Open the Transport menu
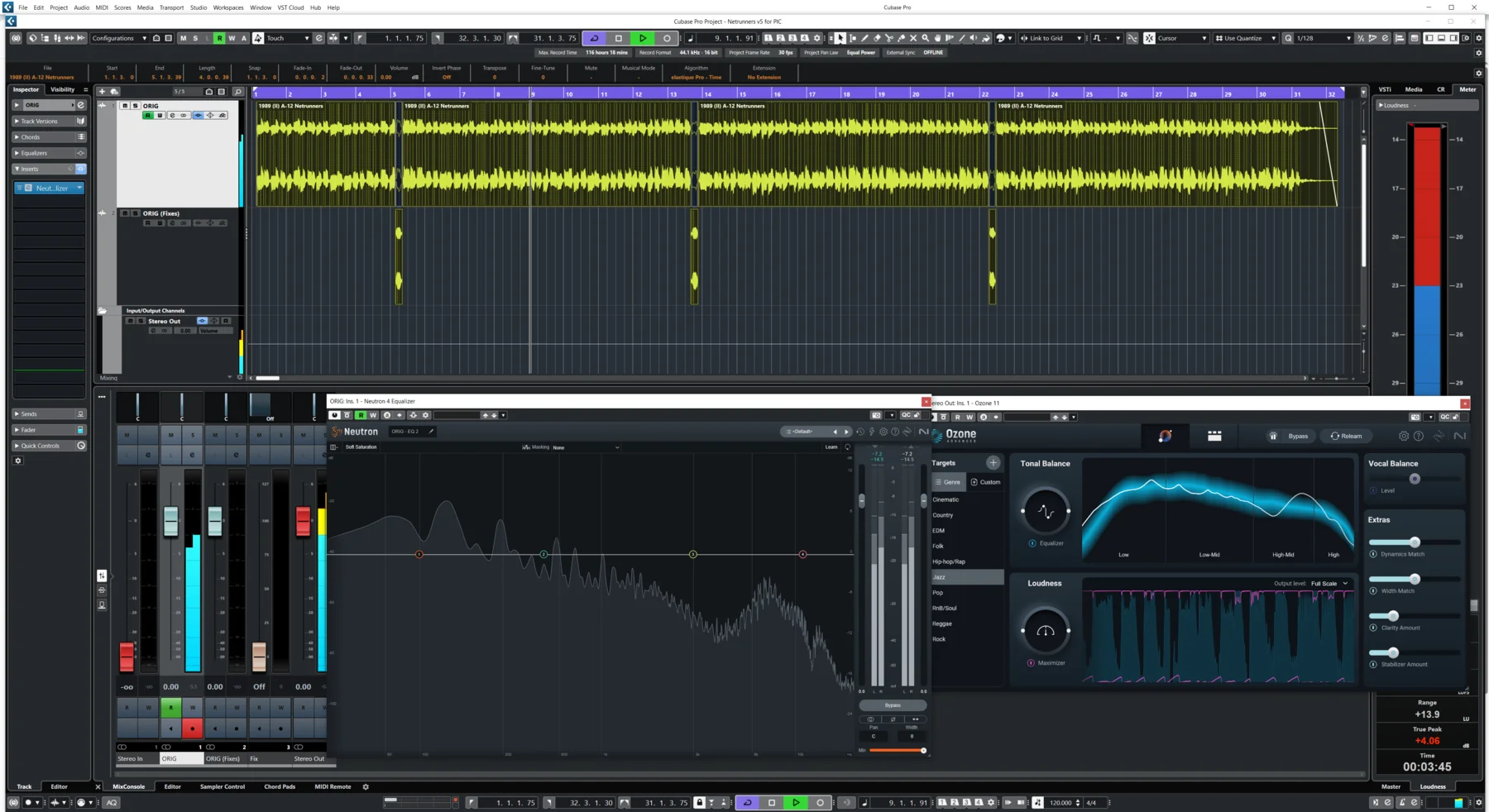 [x=171, y=7]
